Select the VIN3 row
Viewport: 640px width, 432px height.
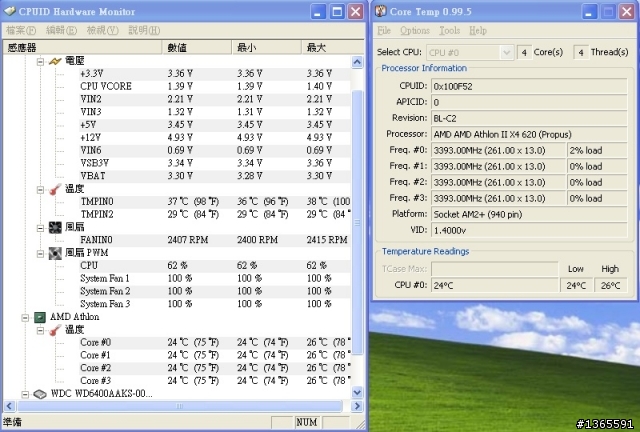215,112
